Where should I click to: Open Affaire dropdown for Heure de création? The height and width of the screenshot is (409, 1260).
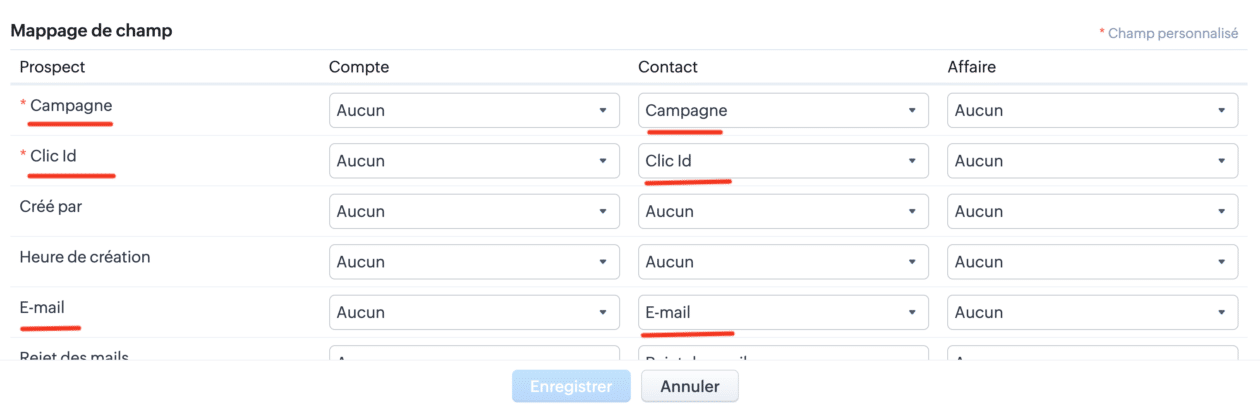(x=1092, y=262)
